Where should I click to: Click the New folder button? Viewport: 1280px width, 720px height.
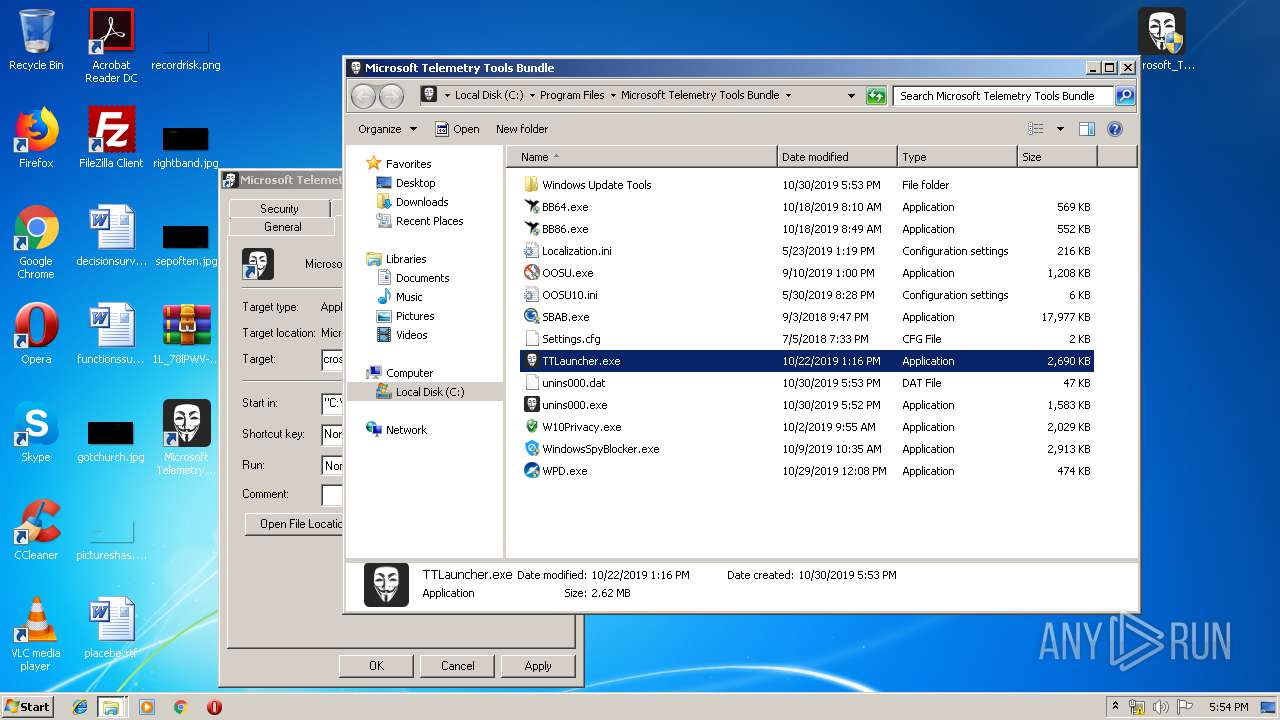522,129
